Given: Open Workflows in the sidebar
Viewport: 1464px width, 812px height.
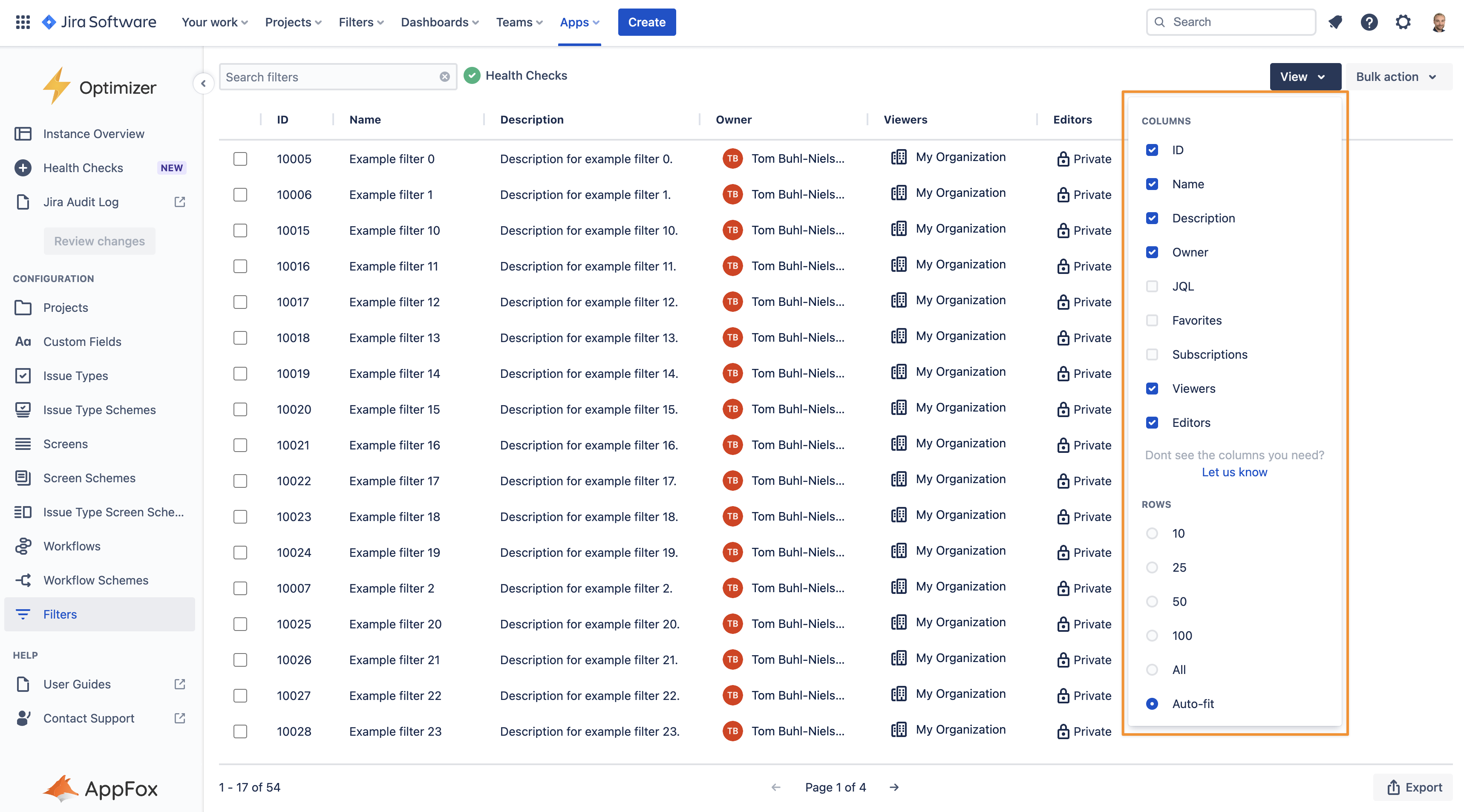Looking at the screenshot, I should 72,546.
